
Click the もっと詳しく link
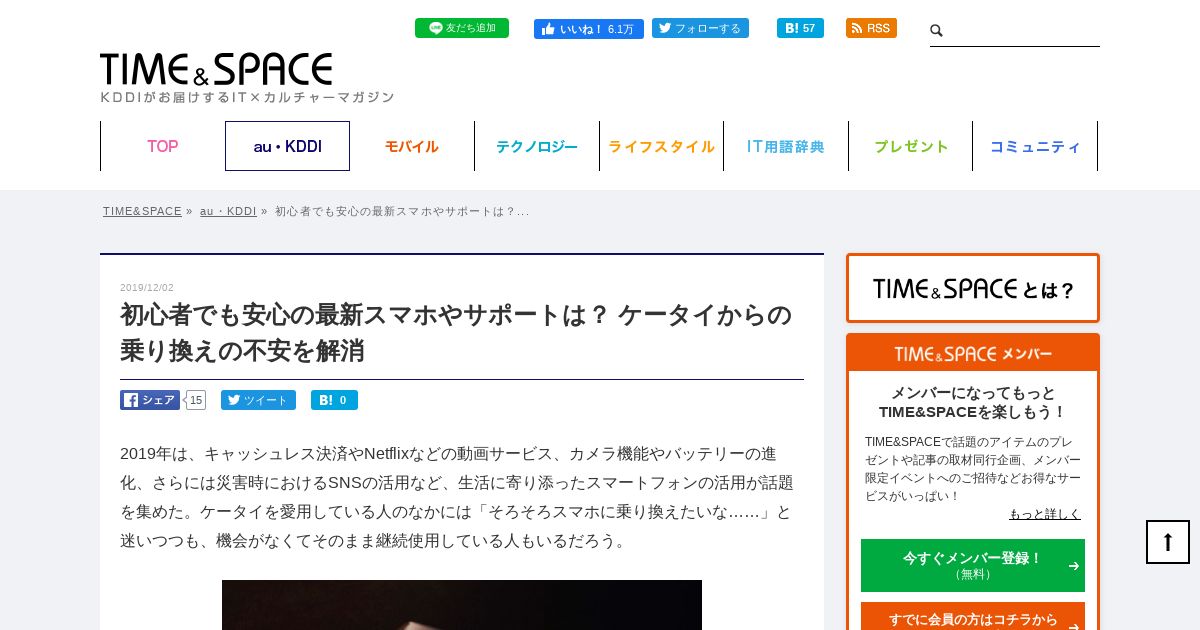click(x=1045, y=514)
